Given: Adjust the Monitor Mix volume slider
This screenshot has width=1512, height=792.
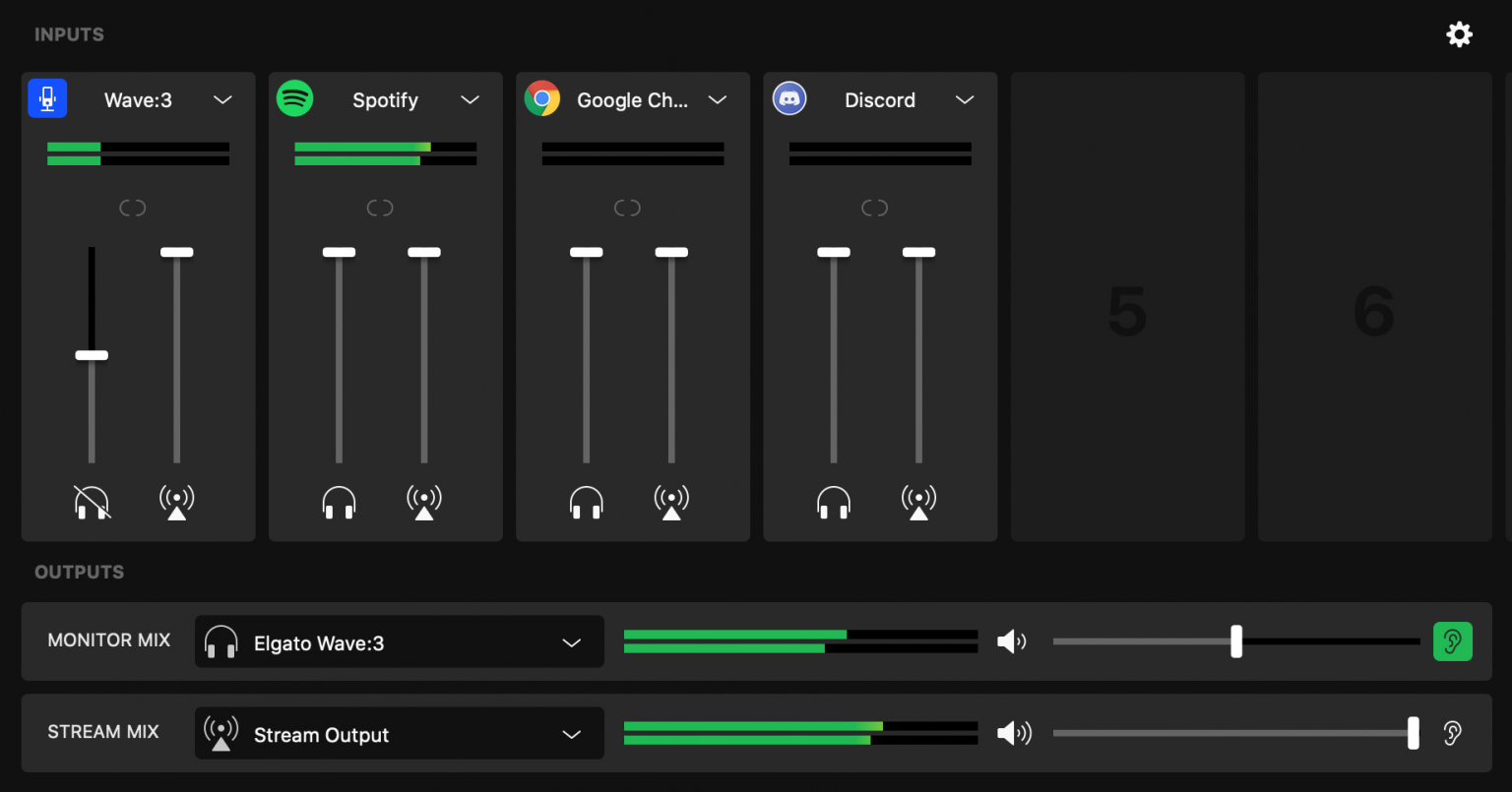Looking at the screenshot, I should coord(1236,641).
